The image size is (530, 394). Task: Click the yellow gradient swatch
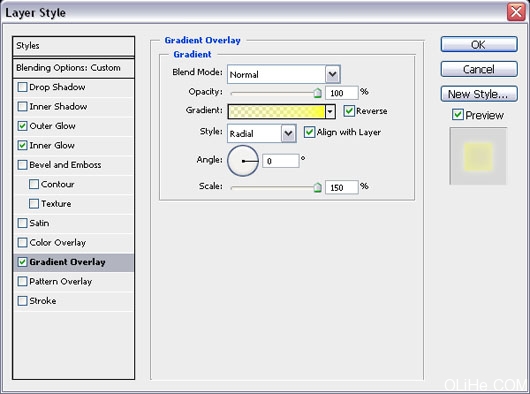pos(276,111)
